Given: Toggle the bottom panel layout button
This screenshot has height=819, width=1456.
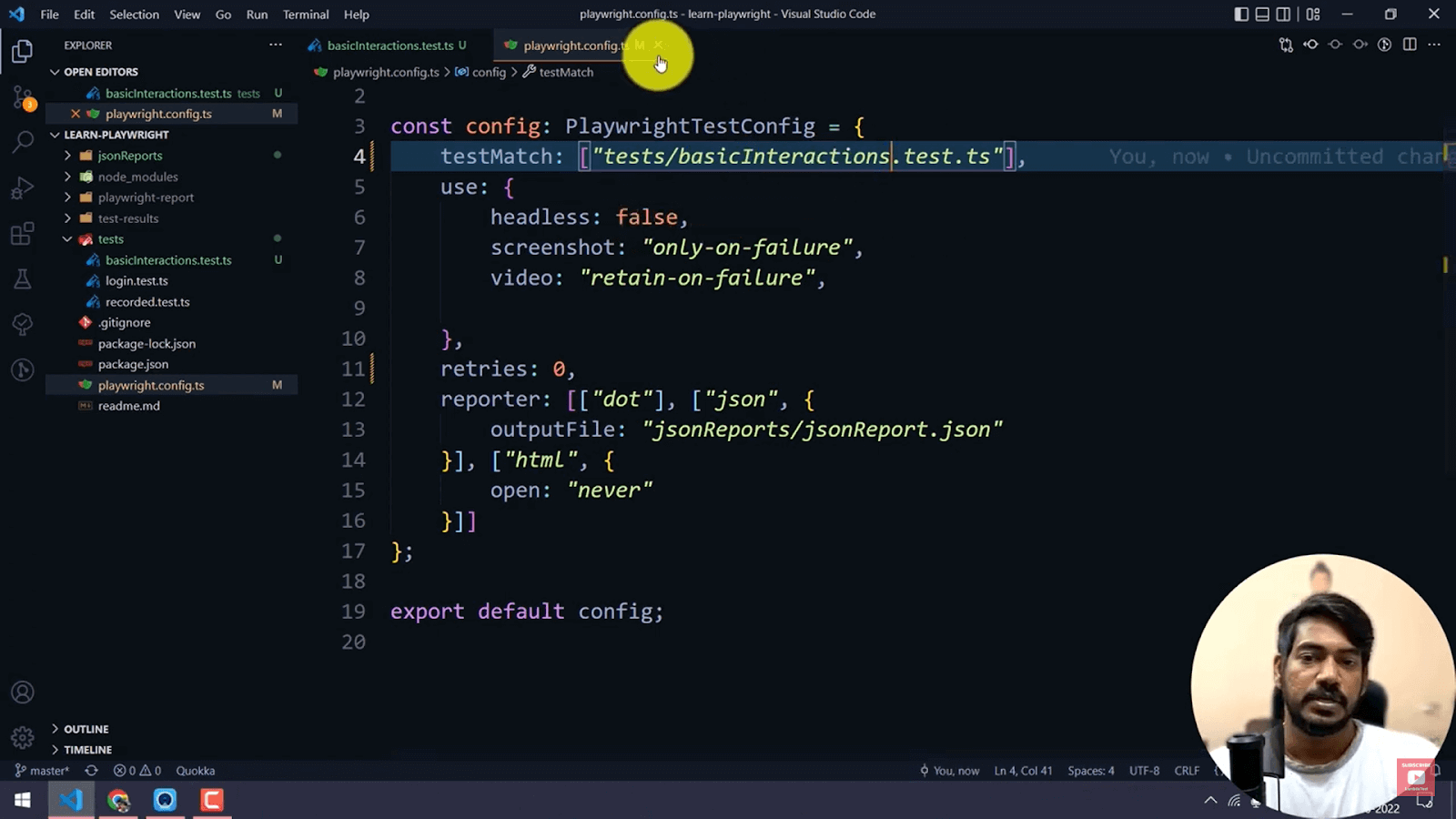Looking at the screenshot, I should click(x=1262, y=15).
